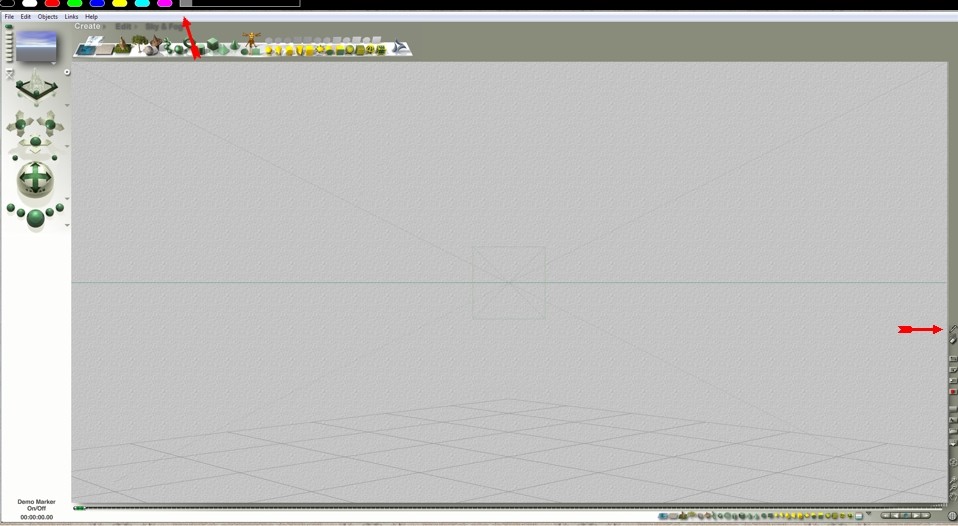This screenshot has width=958, height=526.
Task: Toggle the red record button on right strip
Action: (953, 392)
